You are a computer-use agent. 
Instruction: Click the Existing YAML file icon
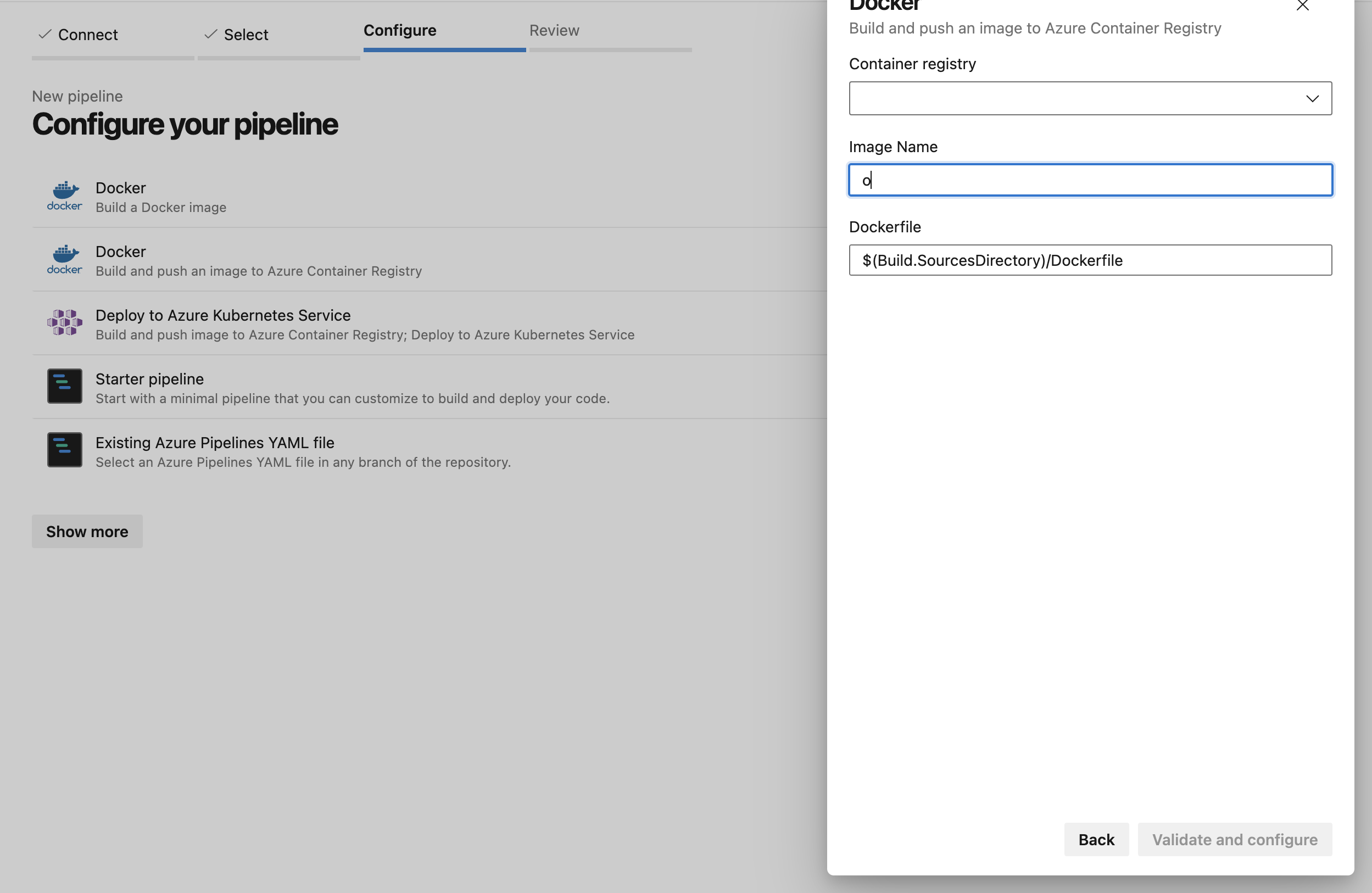[x=65, y=450]
